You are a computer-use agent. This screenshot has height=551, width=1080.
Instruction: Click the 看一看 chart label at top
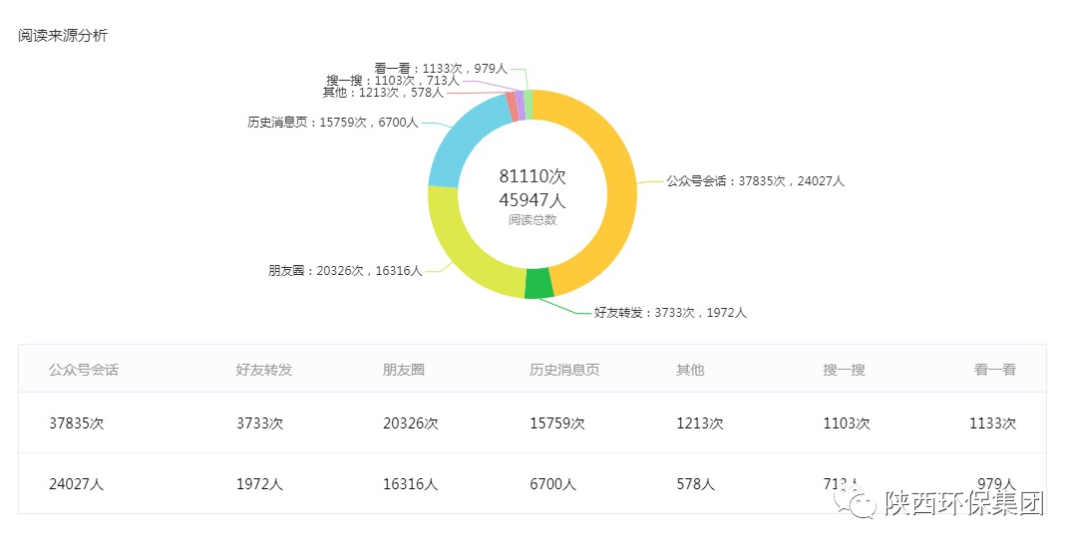click(x=441, y=68)
